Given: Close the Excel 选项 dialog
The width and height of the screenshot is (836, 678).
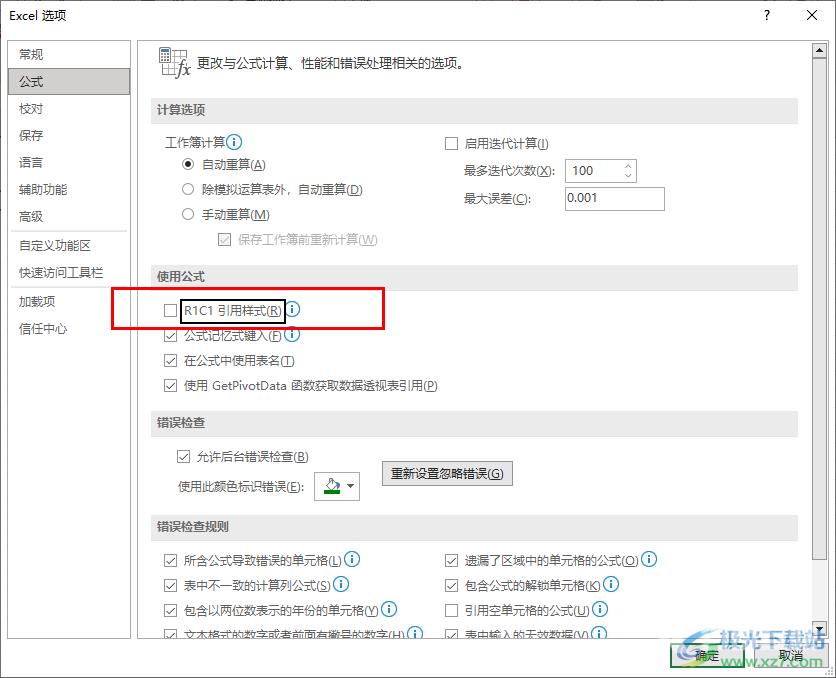Looking at the screenshot, I should click(x=811, y=15).
